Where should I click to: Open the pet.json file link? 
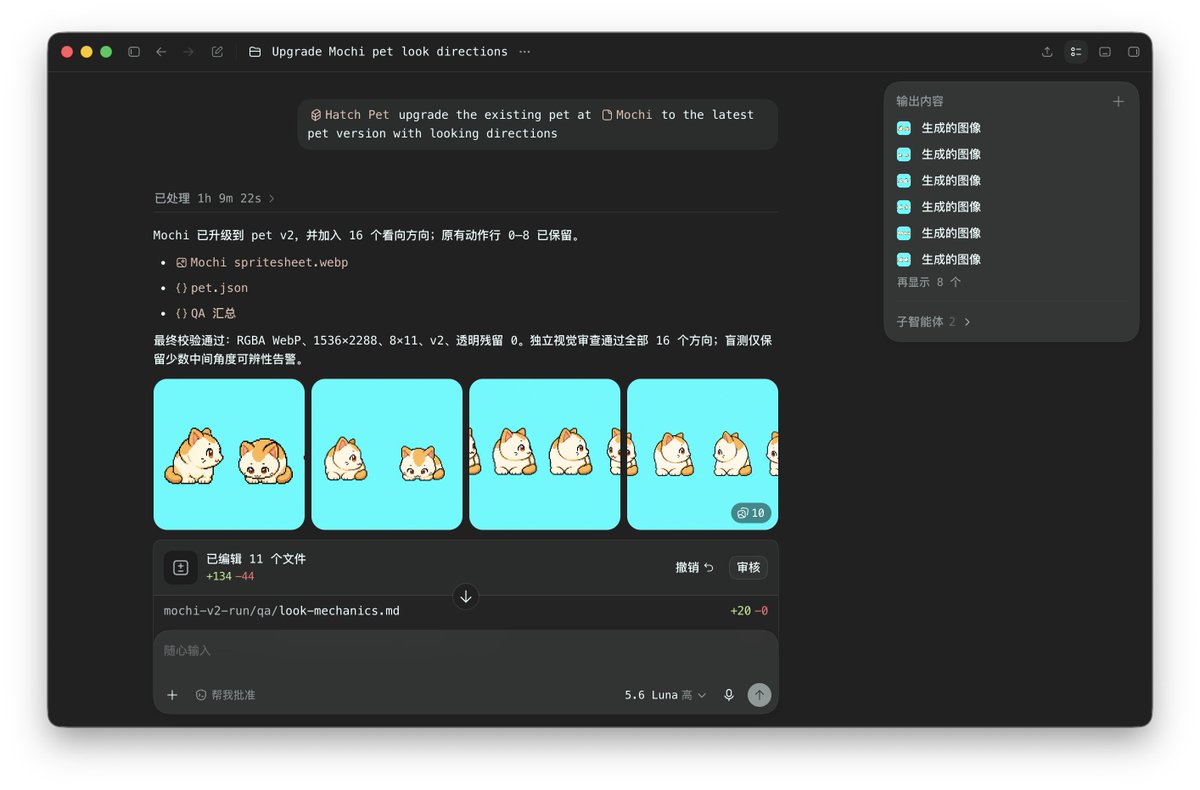[212, 288]
